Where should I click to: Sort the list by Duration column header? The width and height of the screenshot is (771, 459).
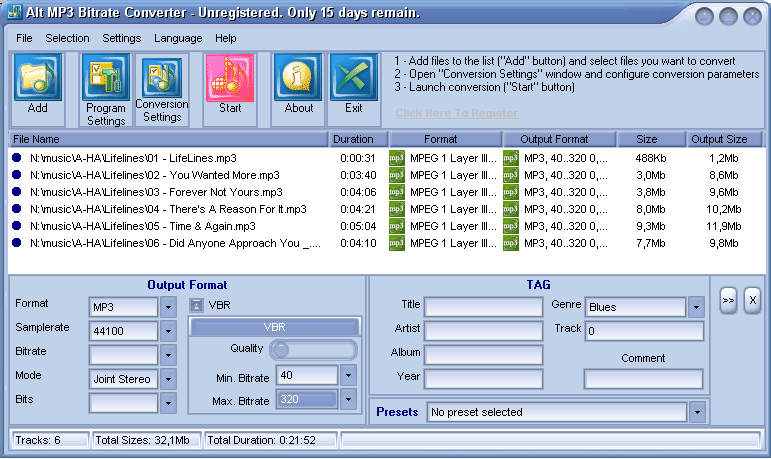click(x=353, y=139)
